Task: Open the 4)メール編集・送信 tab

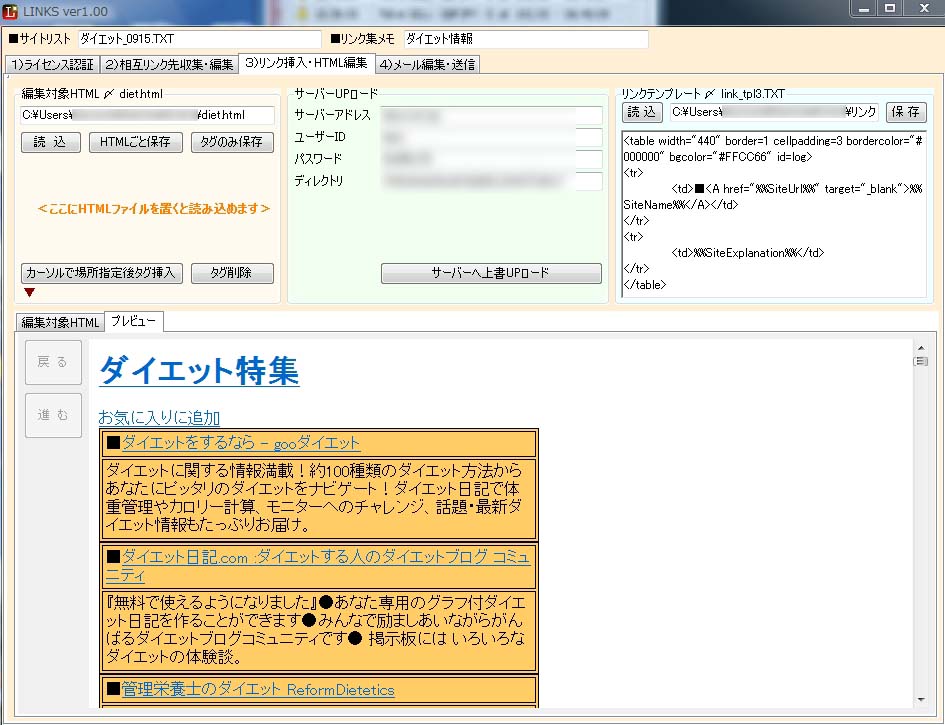Action: tap(428, 64)
